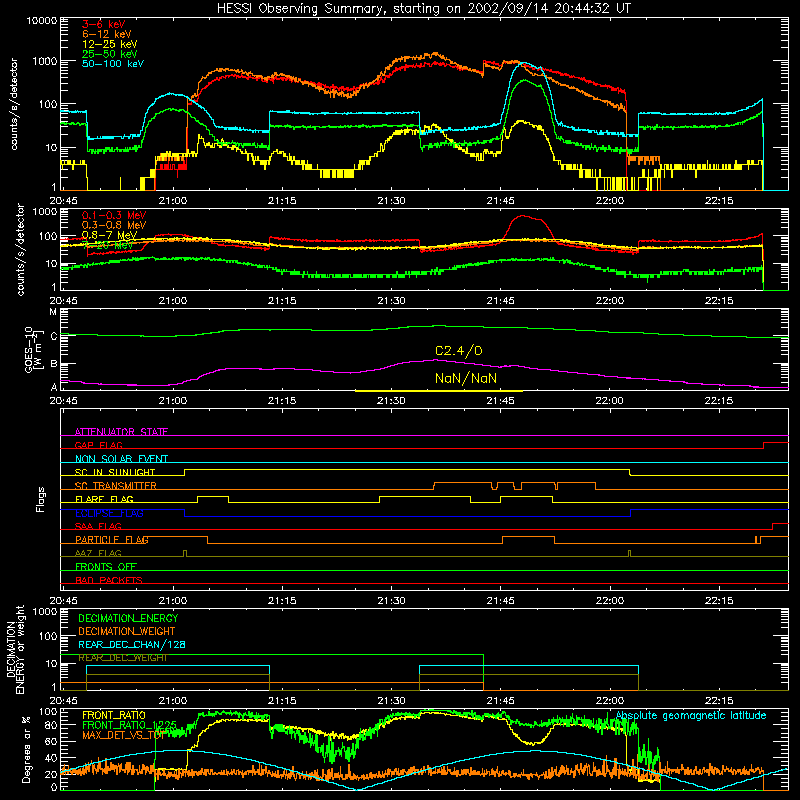Select the yellow 12-25 keV legend label

[x=110, y=44]
